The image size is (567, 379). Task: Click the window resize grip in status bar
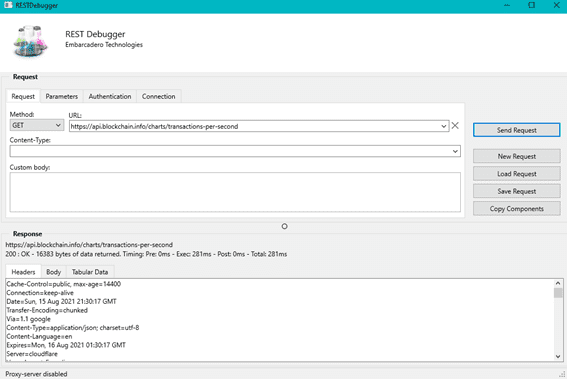562,374
